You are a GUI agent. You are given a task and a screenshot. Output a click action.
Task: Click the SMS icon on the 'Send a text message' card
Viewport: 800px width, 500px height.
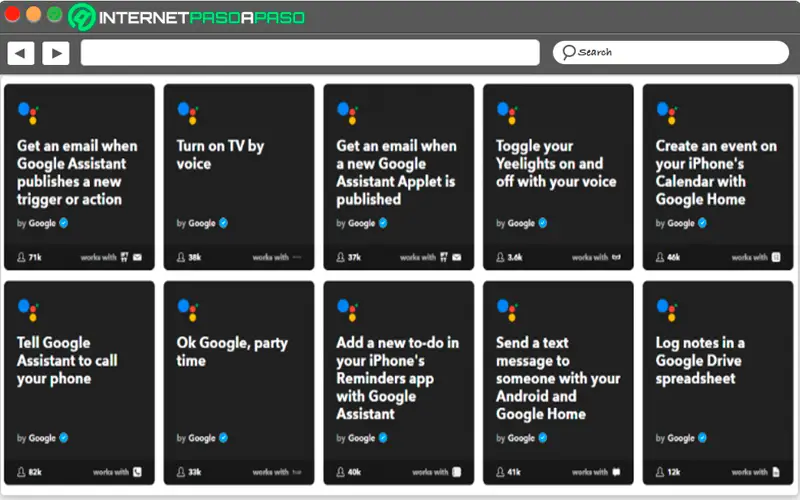pos(616,471)
